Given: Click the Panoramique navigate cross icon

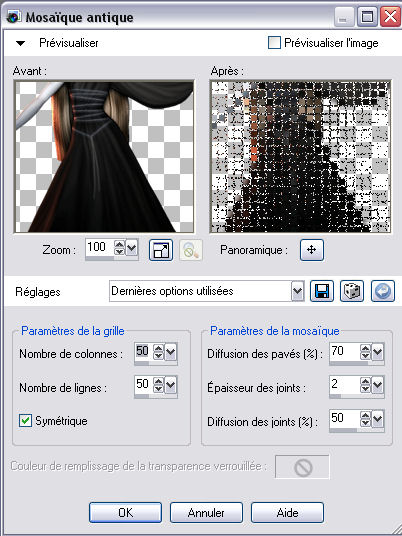Looking at the screenshot, I should [x=312, y=250].
